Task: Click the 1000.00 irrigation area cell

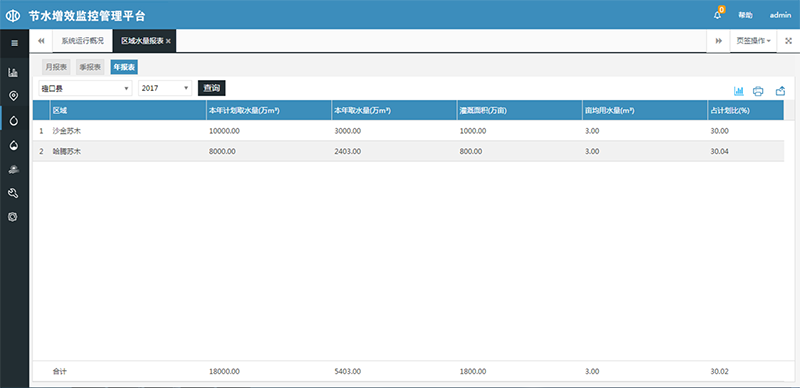Action: pos(473,131)
